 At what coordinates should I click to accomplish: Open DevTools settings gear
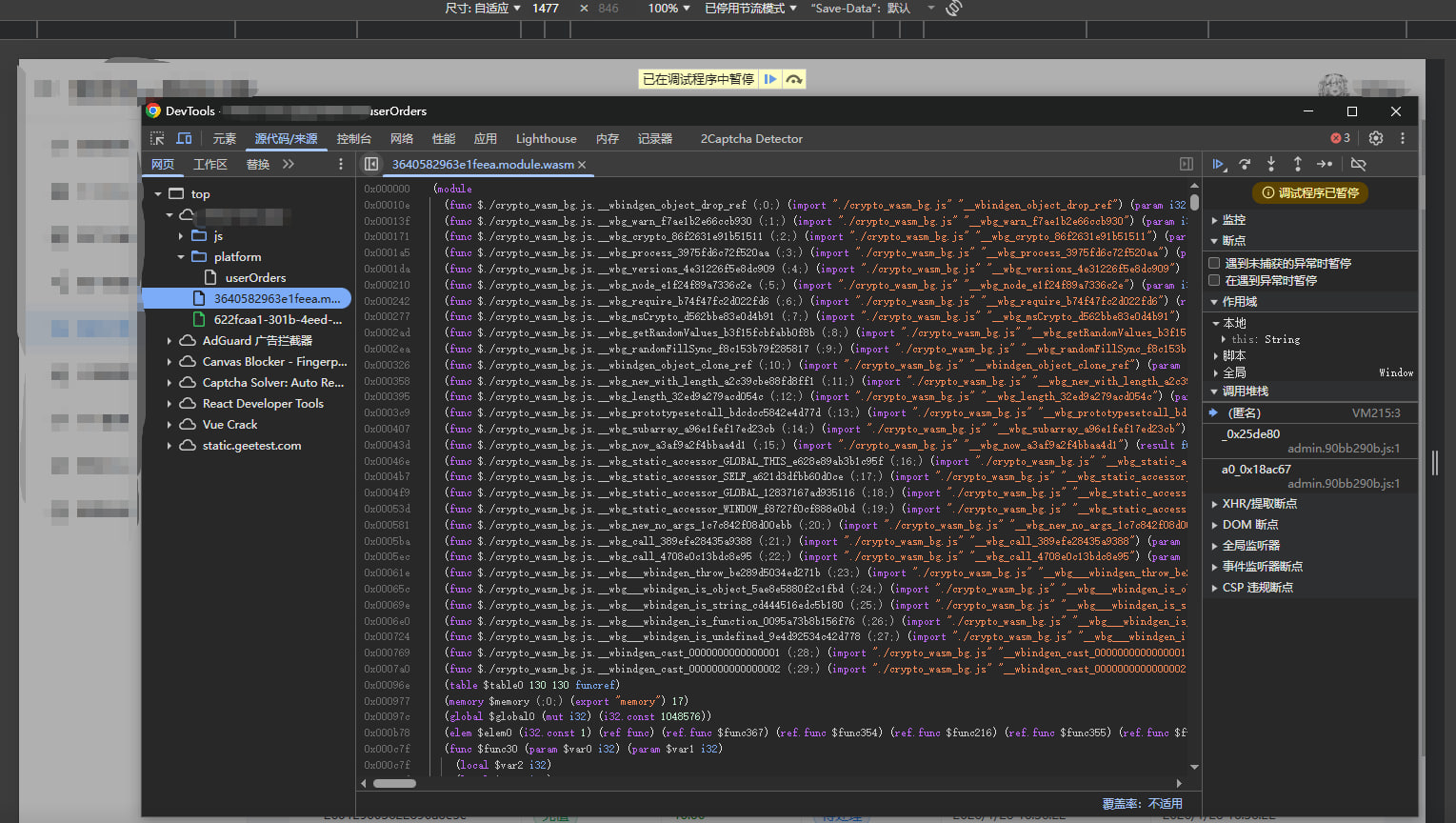click(x=1376, y=138)
